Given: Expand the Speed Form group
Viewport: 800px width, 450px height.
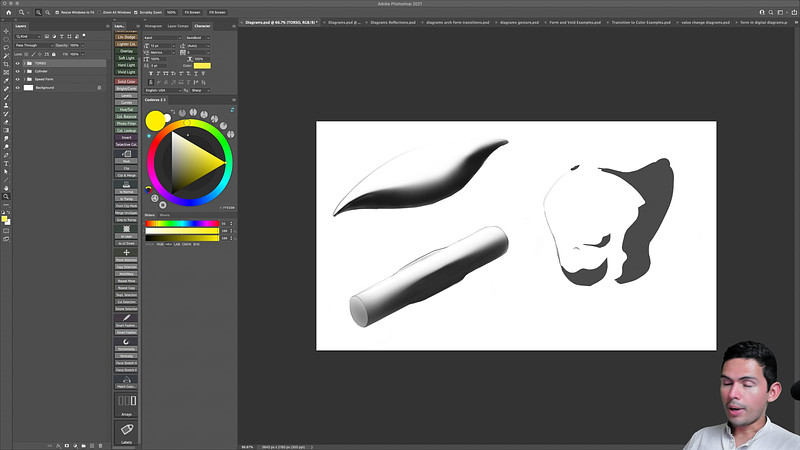Looking at the screenshot, I should [24, 79].
